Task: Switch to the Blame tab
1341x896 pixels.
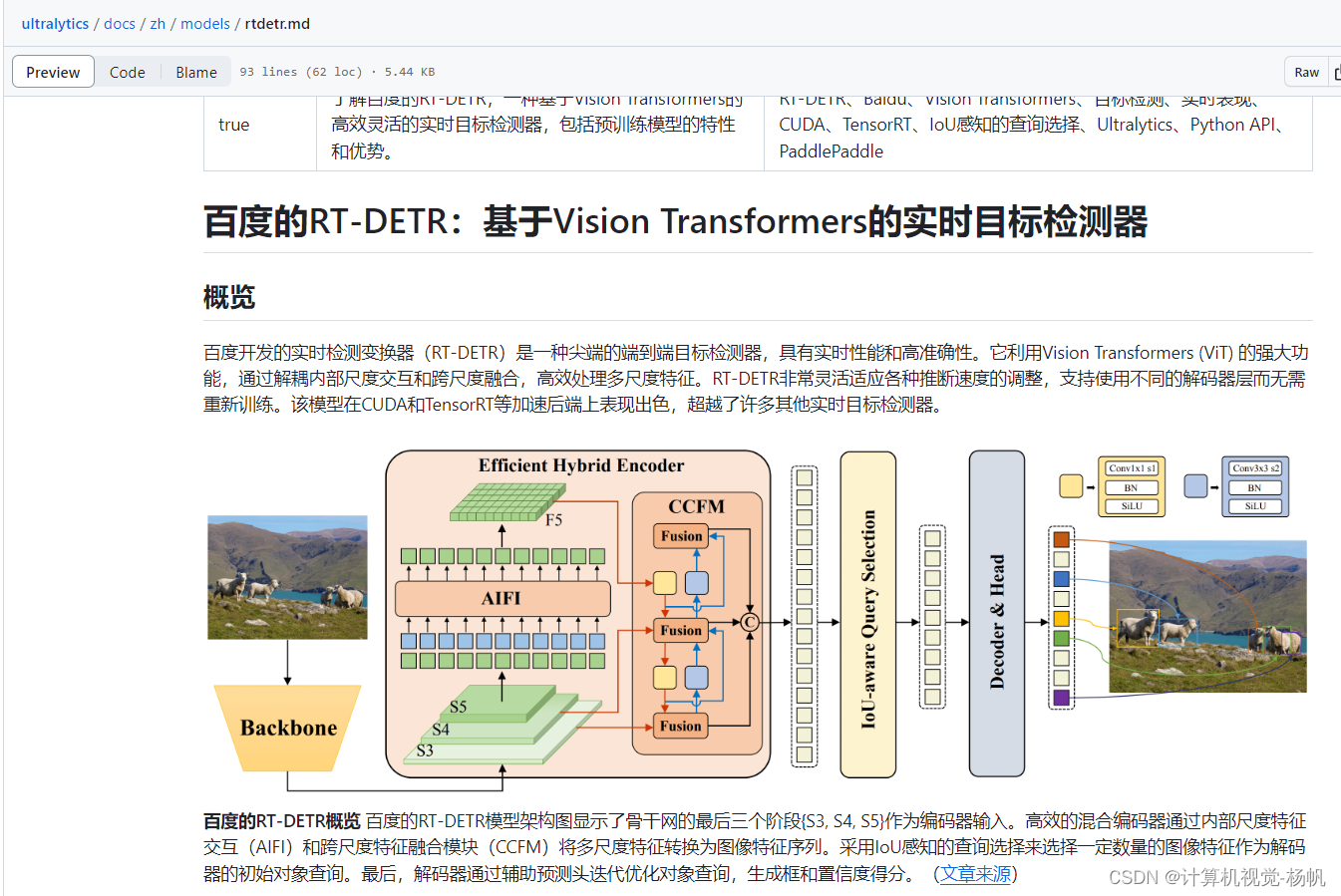Action: (196, 72)
